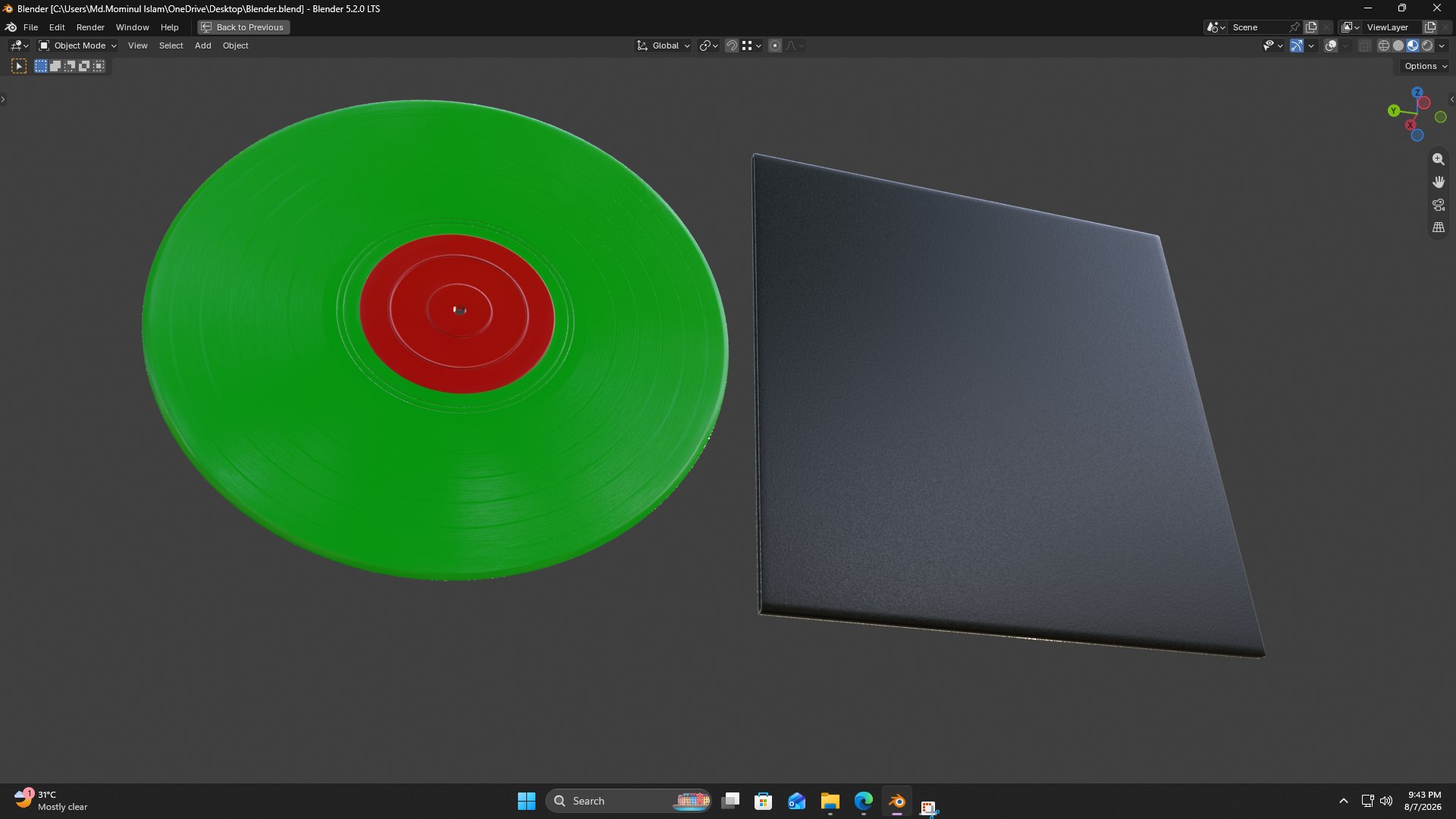
Task: Open the shading options dropdown
Action: coord(1442,45)
